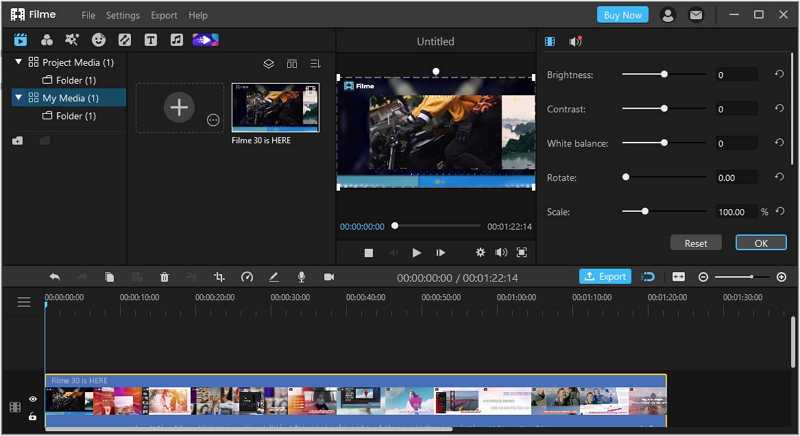Stop the preview playback
This screenshot has width=800, height=436.
click(369, 253)
